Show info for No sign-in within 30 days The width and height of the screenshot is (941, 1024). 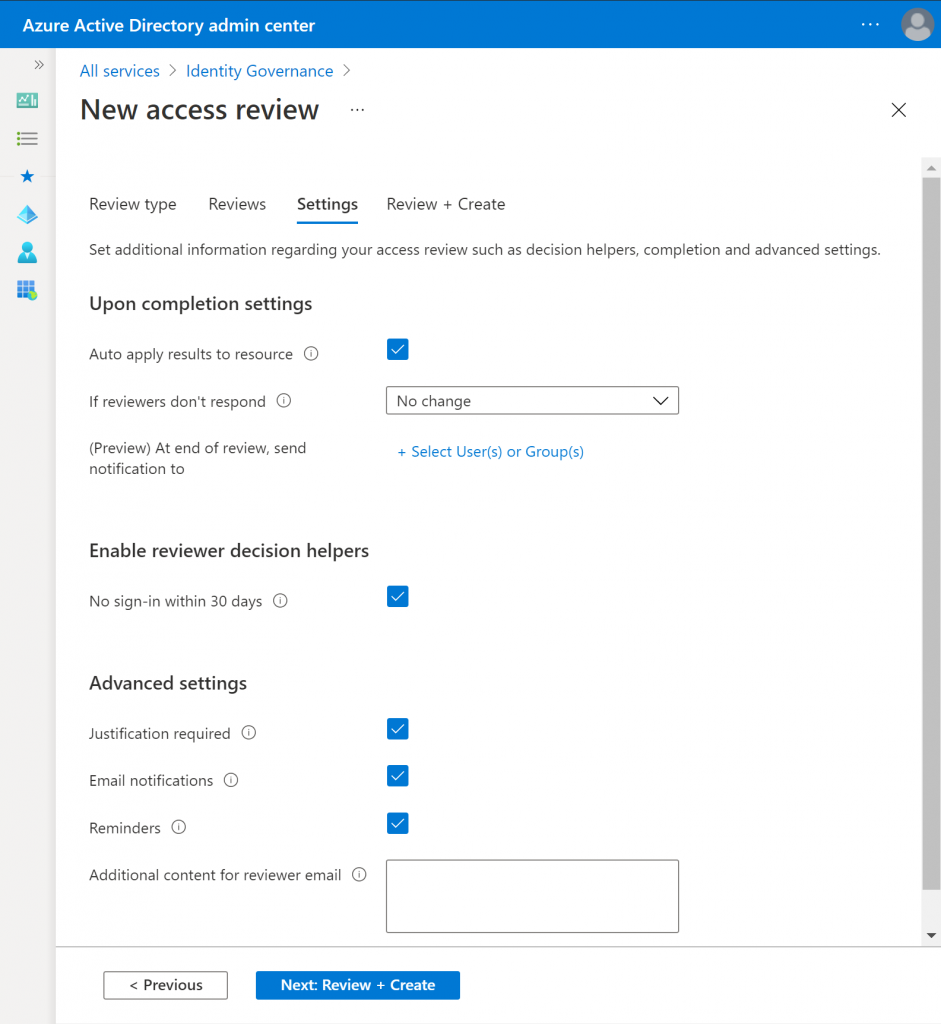tap(280, 601)
